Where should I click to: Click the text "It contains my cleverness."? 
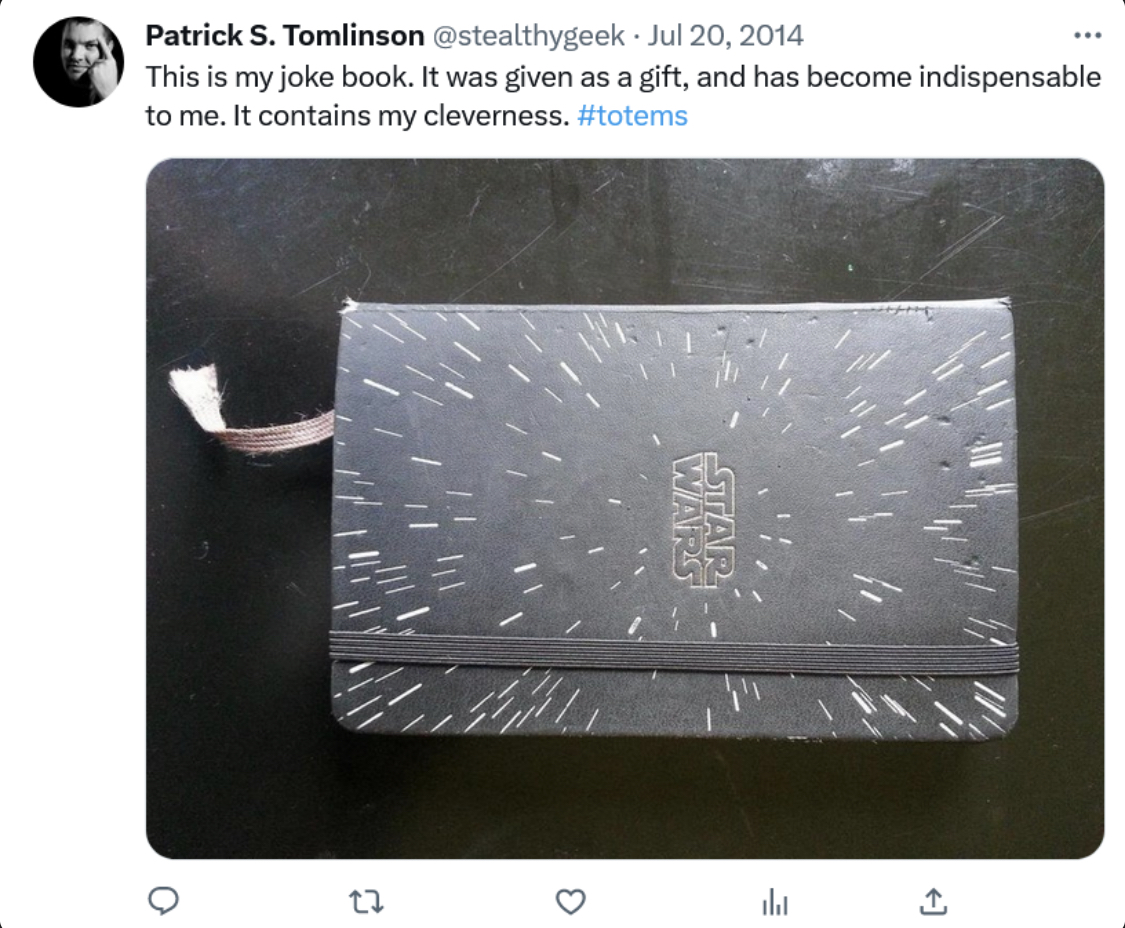(x=402, y=116)
